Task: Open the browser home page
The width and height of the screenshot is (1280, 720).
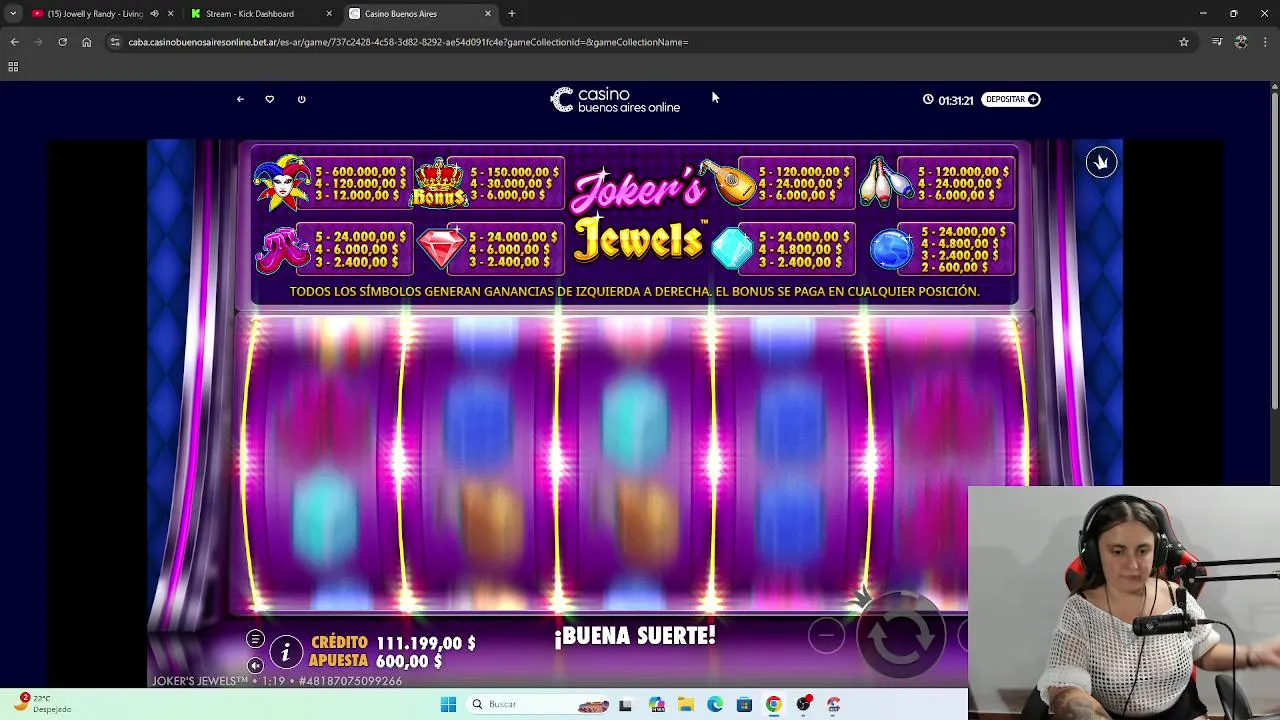Action: pyautogui.click(x=86, y=42)
